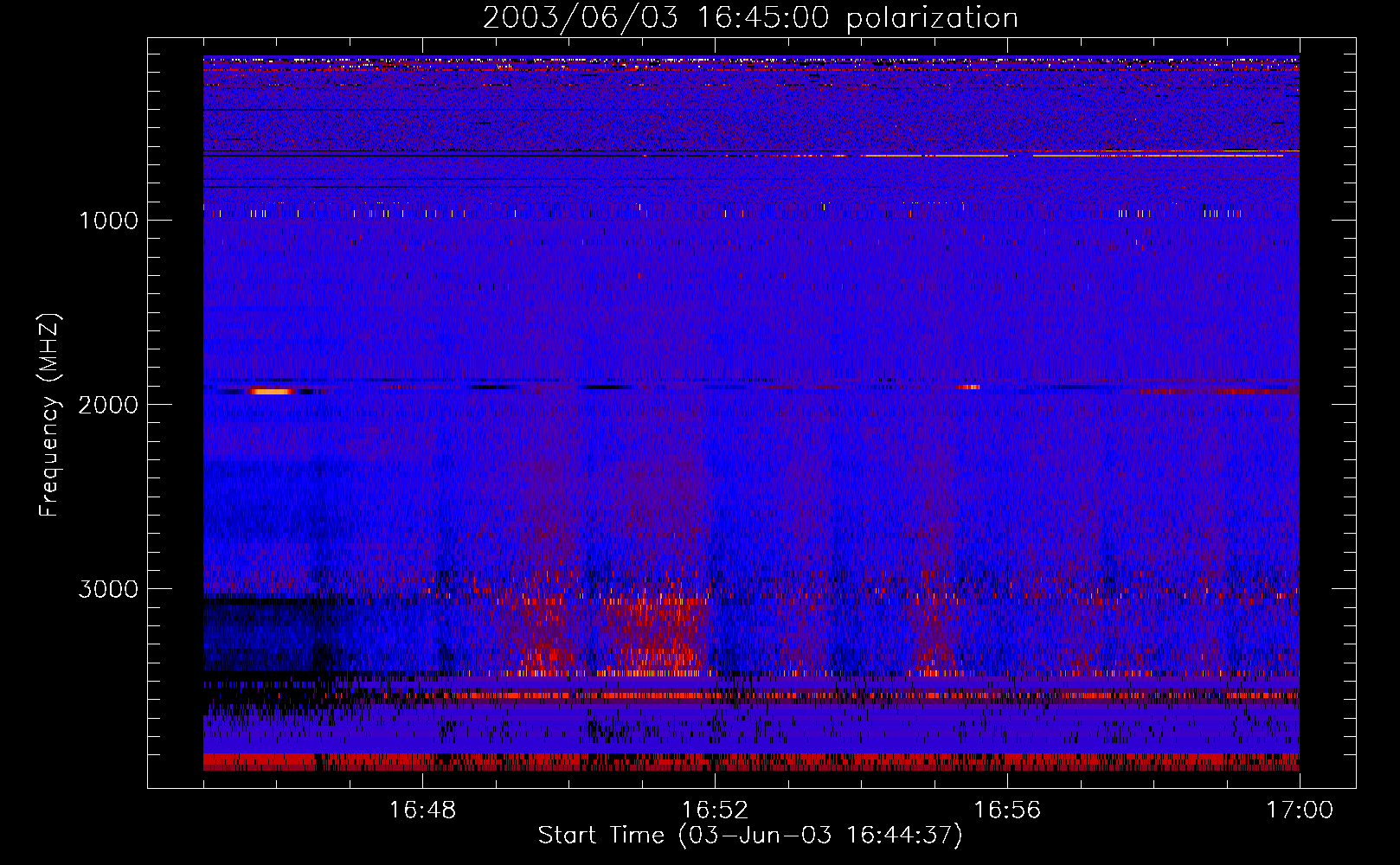Click the 17:00 time tick label
This screenshot has height=865, width=1400.
1300,811
